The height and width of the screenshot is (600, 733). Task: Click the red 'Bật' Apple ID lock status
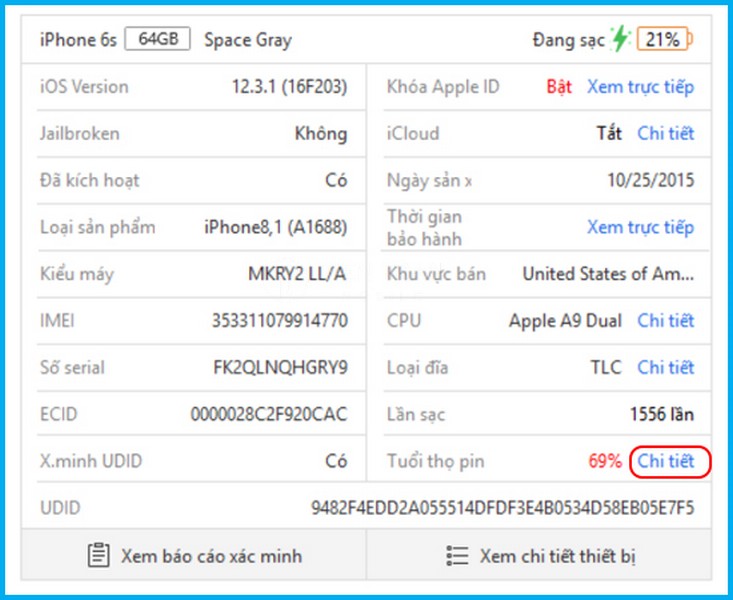coord(559,87)
